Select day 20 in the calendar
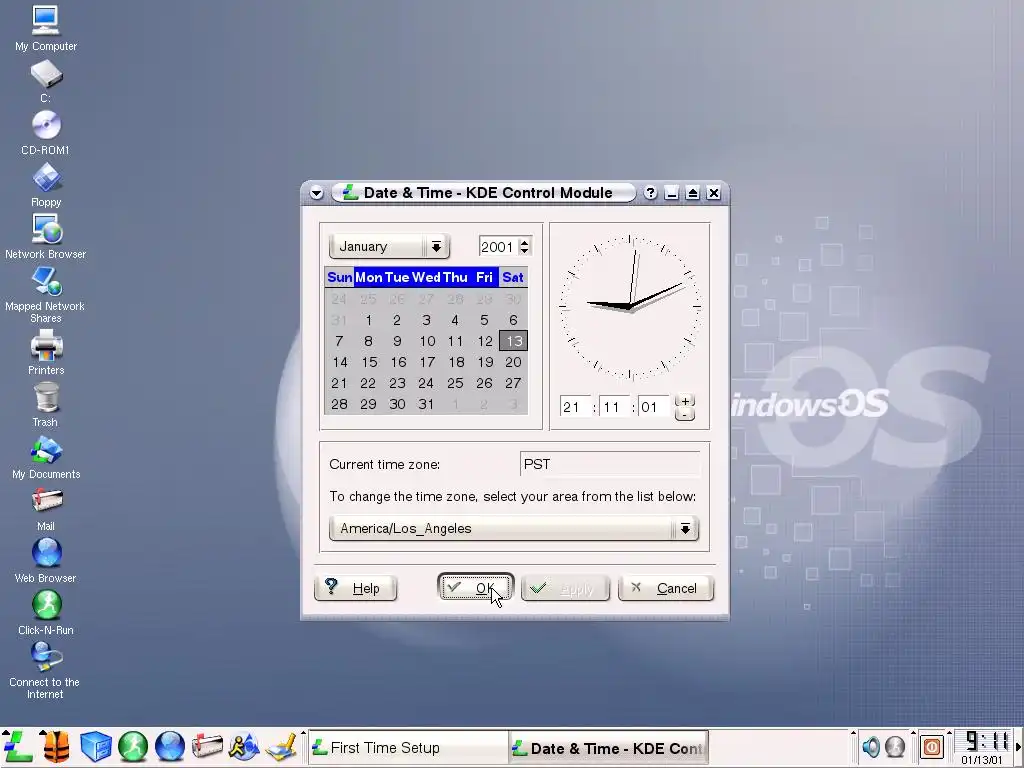 point(513,362)
